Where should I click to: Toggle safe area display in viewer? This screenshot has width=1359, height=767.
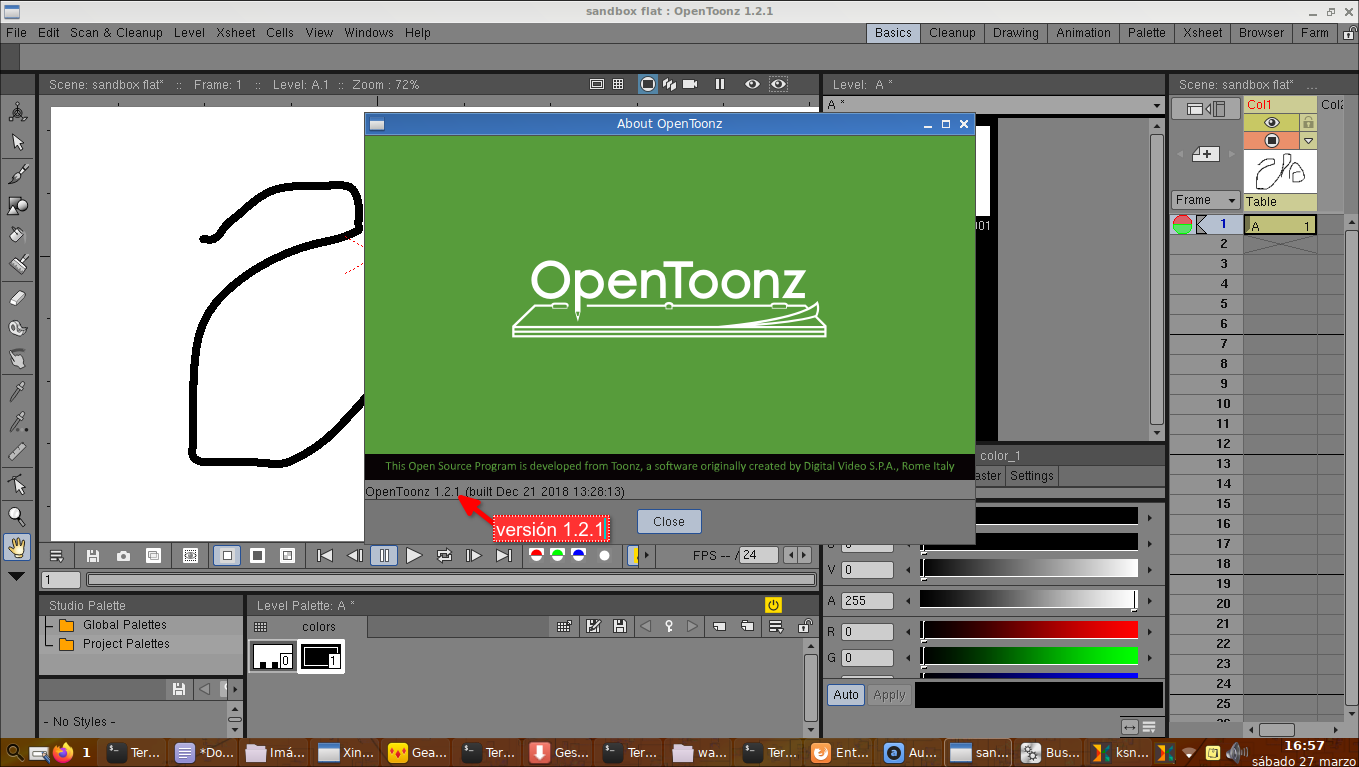click(x=597, y=84)
